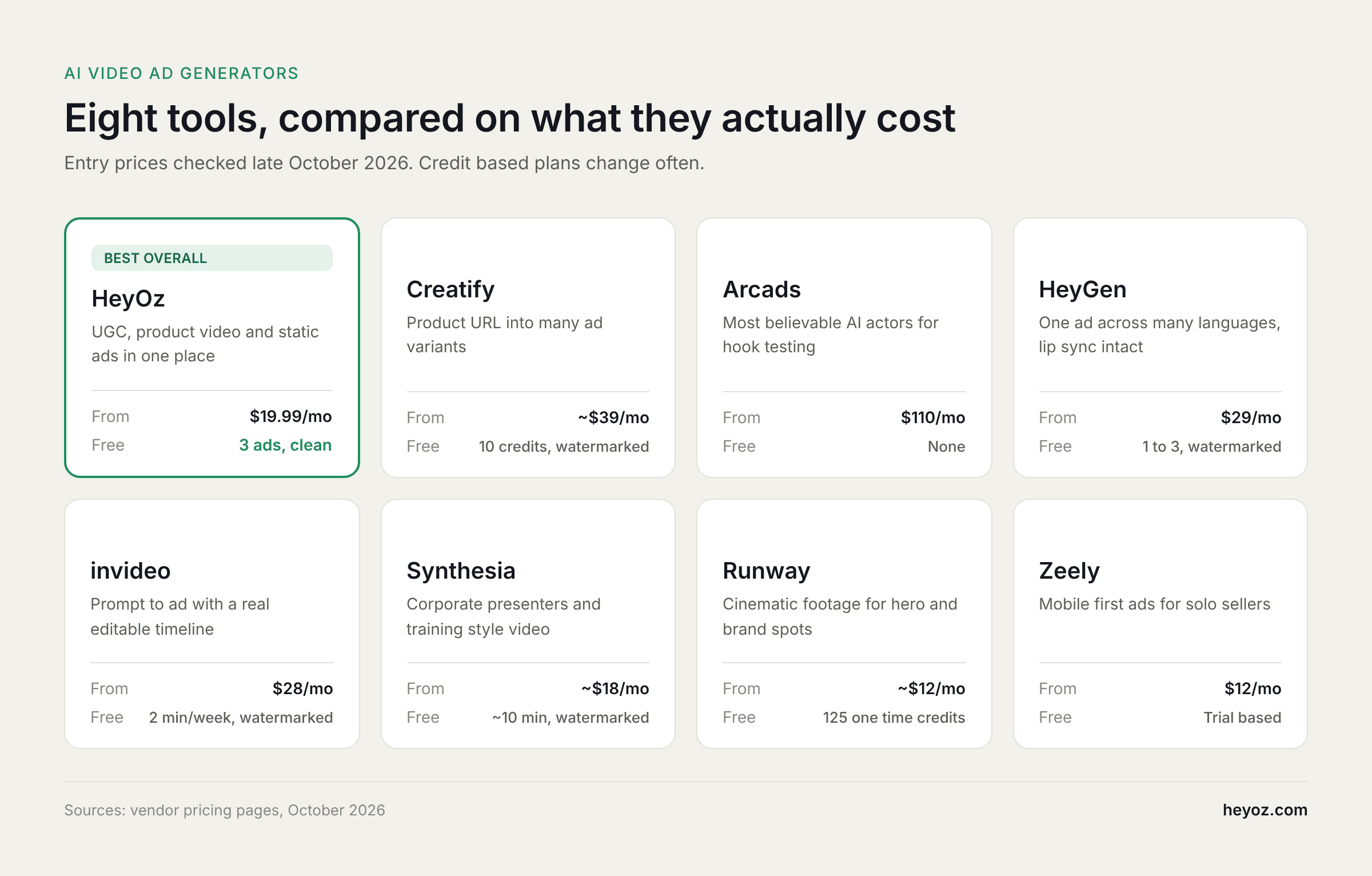Open the heyoz.com footer link
This screenshot has width=1372, height=876.
tap(1265, 810)
